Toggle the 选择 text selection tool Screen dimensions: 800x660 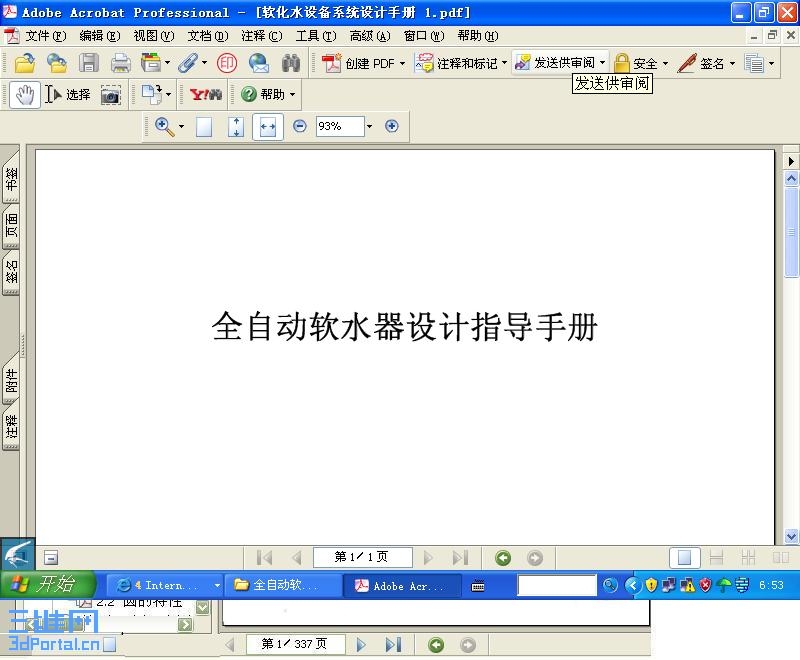click(68, 94)
